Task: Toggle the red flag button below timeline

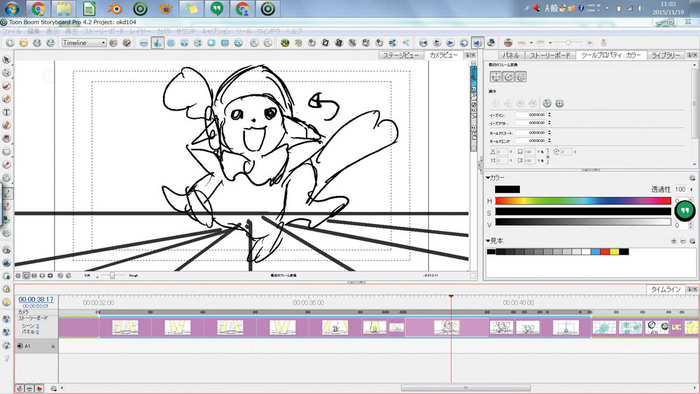Action: tap(39, 389)
